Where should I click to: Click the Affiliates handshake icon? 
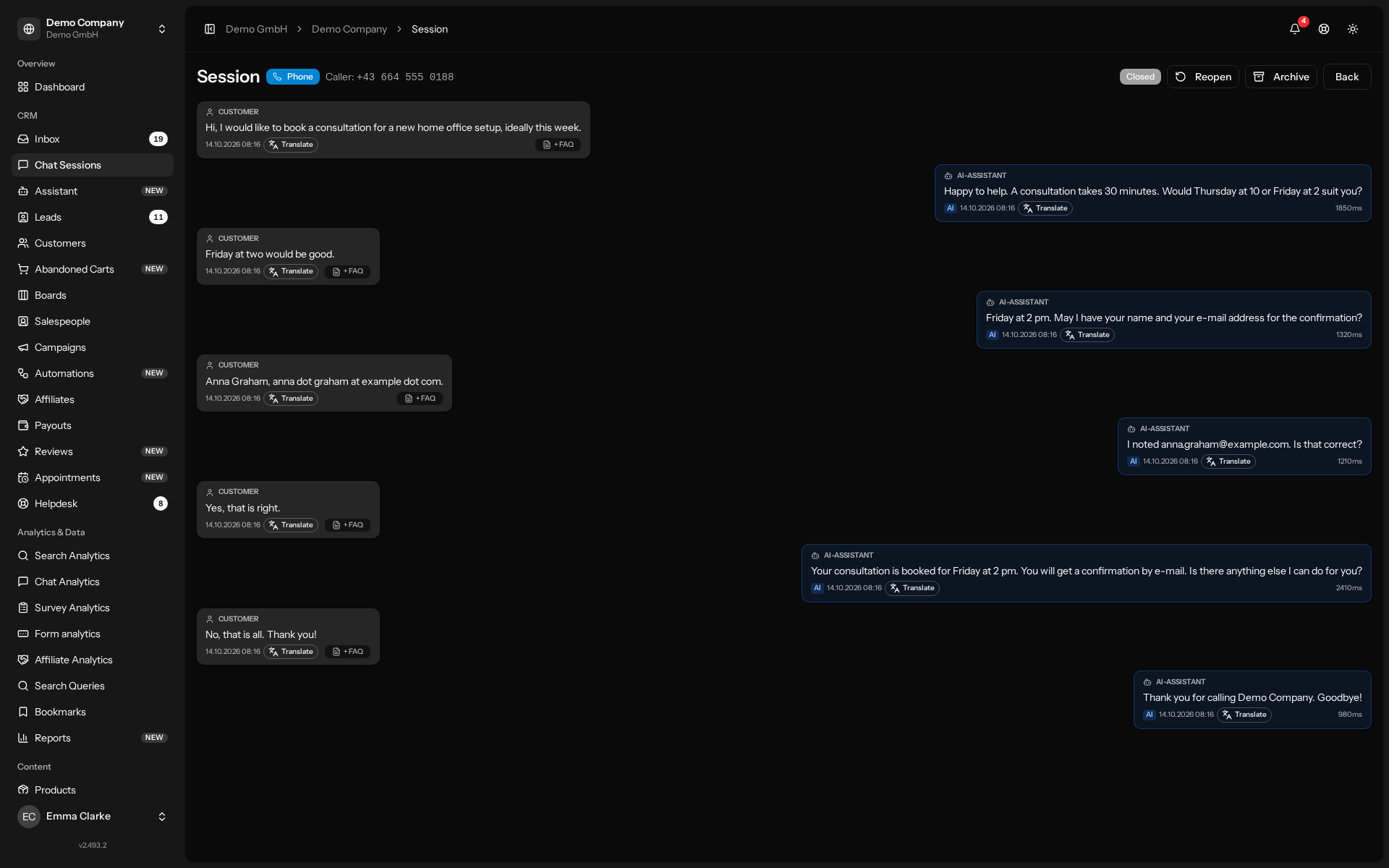[x=23, y=399]
